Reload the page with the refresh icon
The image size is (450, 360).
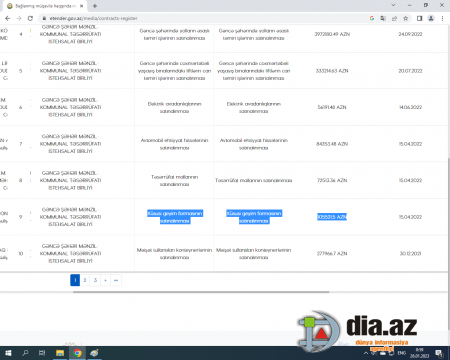pos(30,18)
